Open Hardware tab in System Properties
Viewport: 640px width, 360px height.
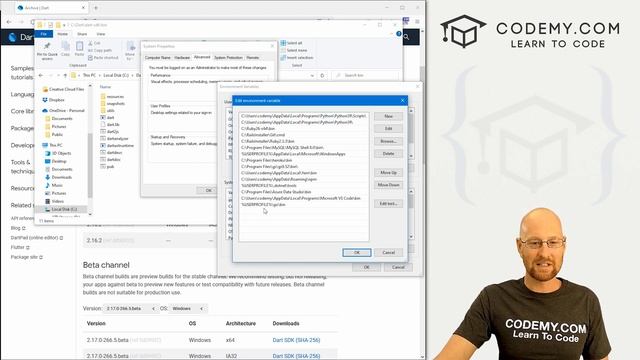click(x=182, y=58)
